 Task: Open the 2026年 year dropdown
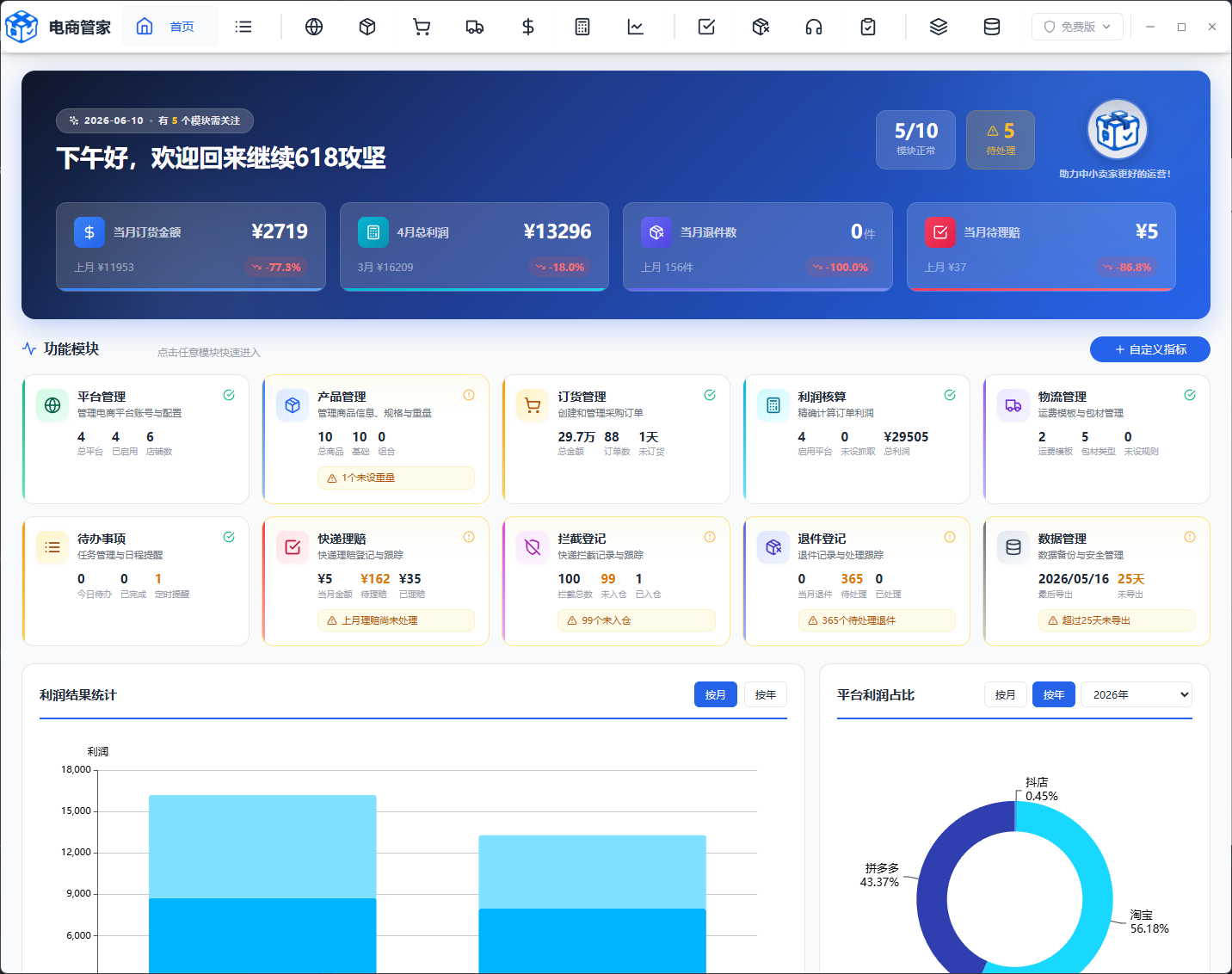click(x=1137, y=694)
